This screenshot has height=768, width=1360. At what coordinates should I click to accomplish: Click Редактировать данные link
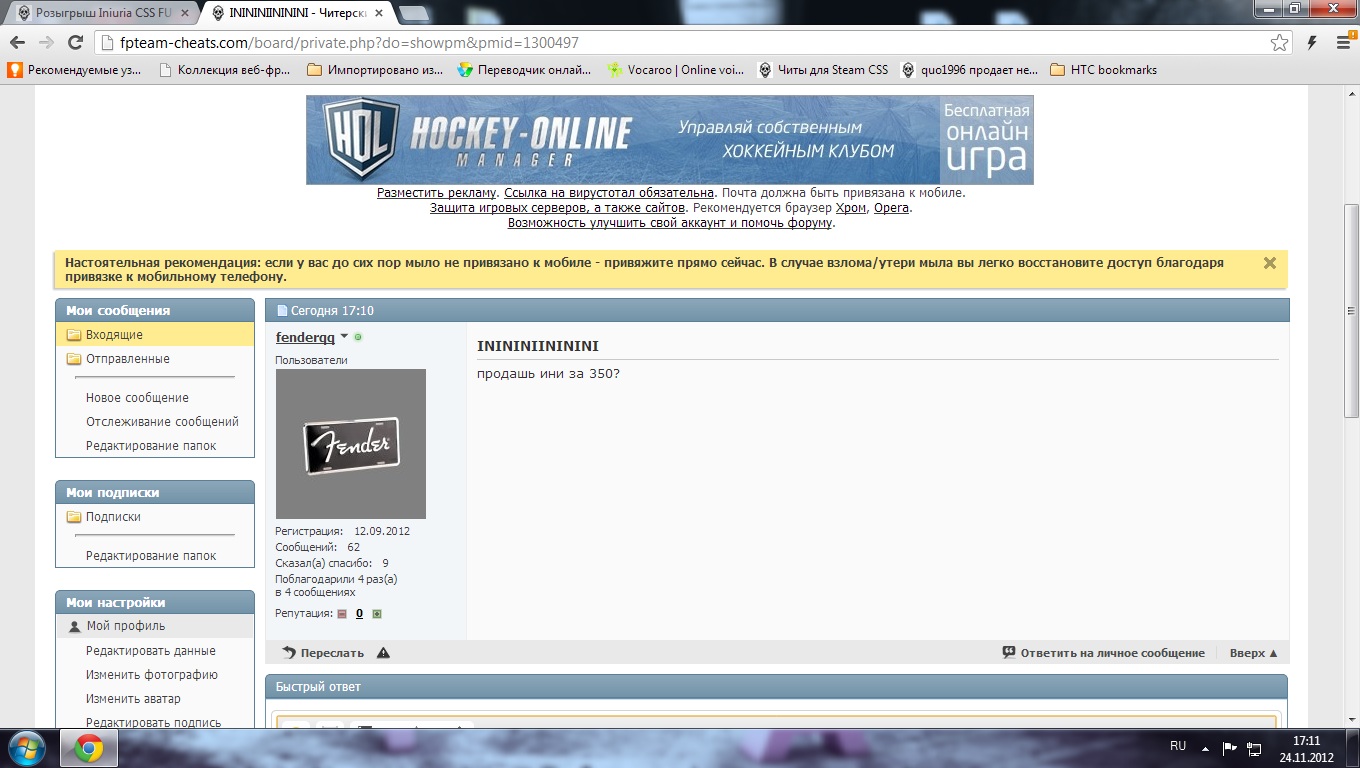(x=151, y=651)
